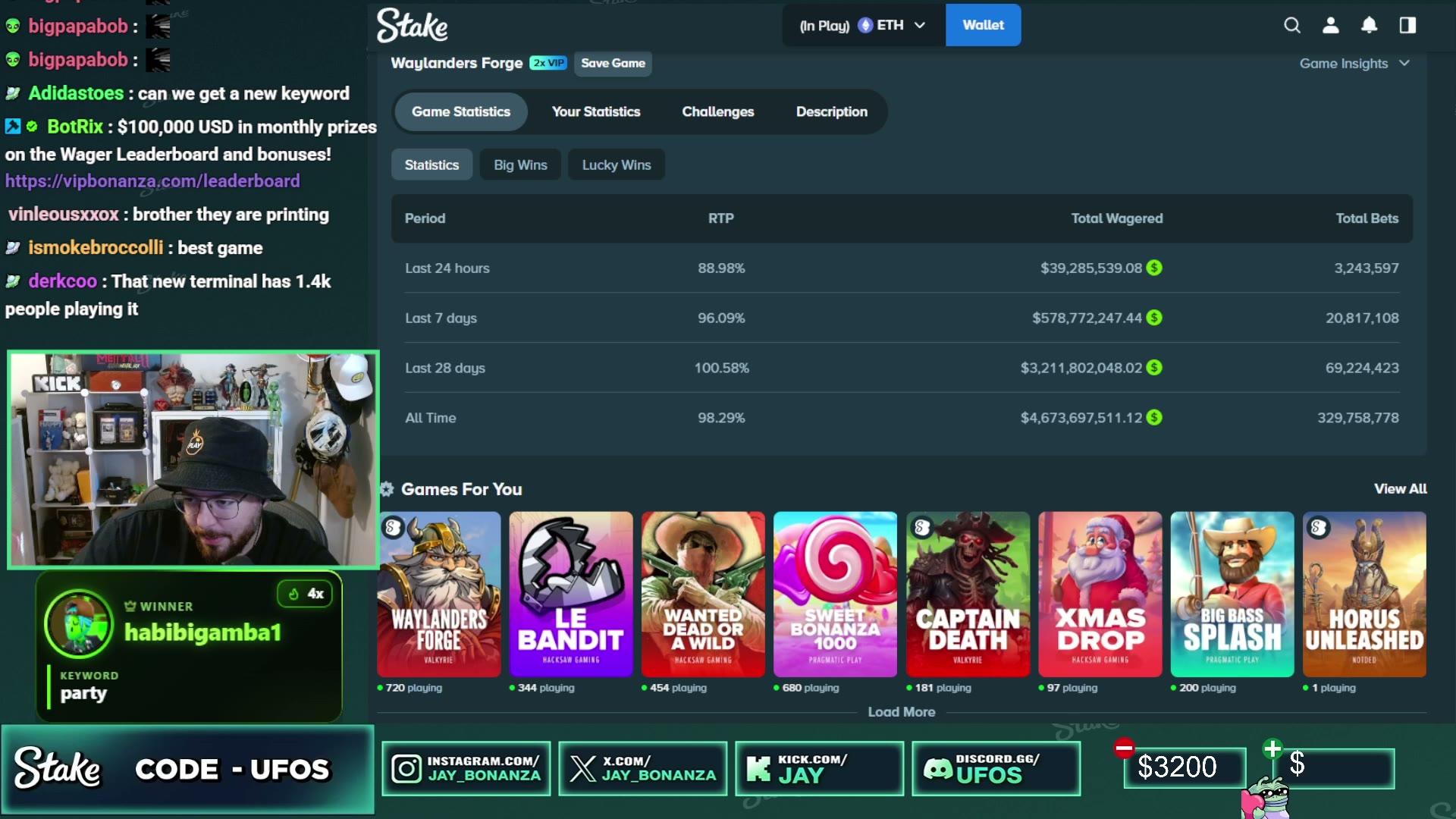Click the Last 24 hours RTP value 88.98%

pyautogui.click(x=721, y=268)
